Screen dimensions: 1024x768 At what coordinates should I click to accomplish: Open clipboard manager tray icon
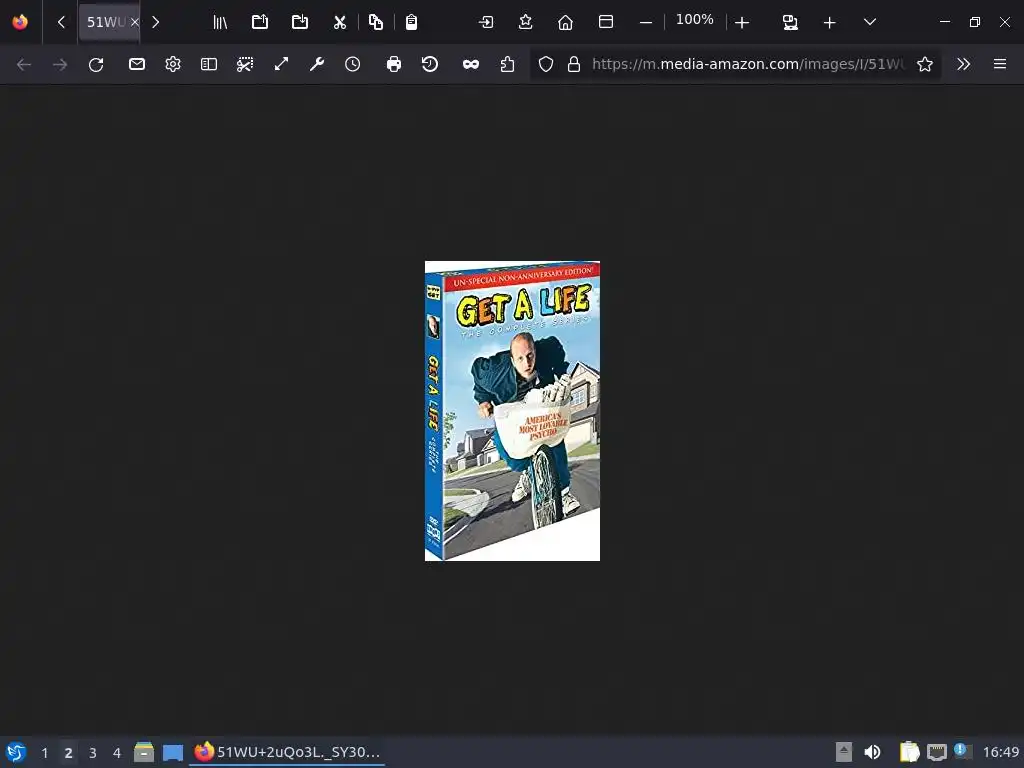click(x=909, y=752)
